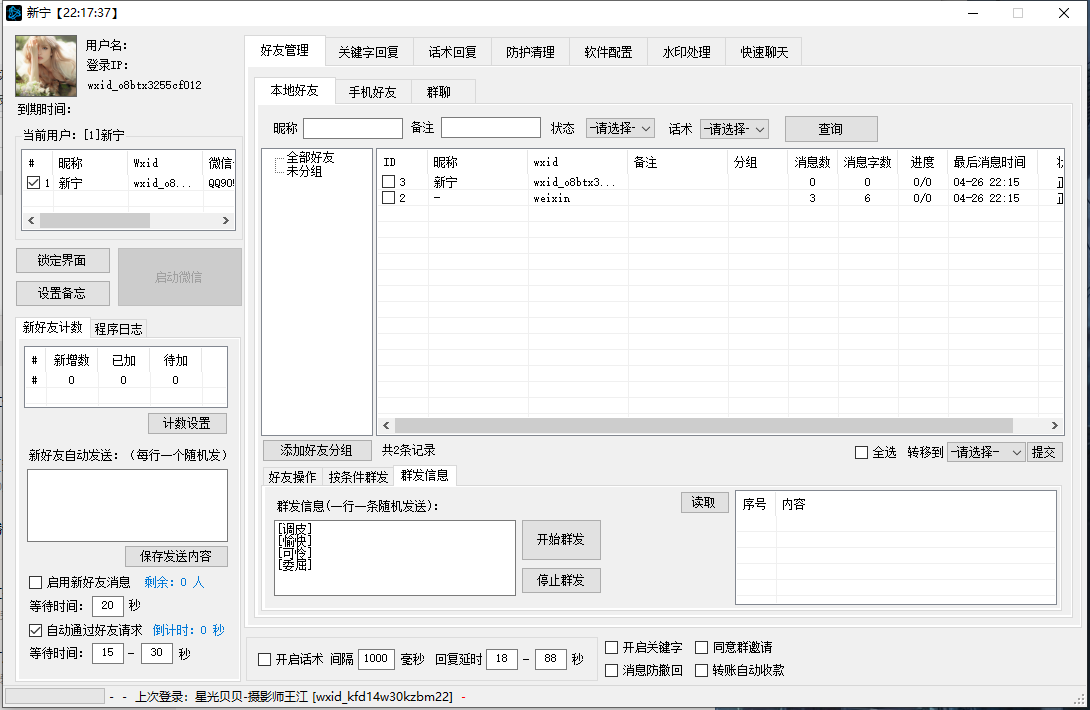Screen dimensions: 1090x710
Task: Tick checkbox for friend row ID 3
Action: [389, 181]
